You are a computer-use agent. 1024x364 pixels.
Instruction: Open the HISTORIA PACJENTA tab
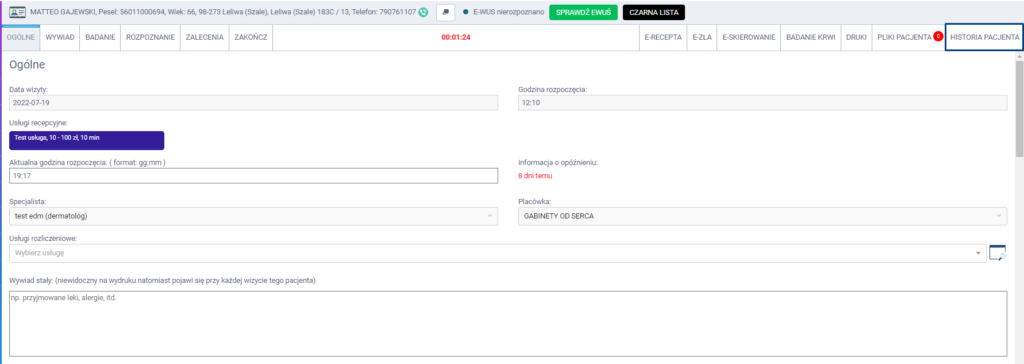click(x=985, y=38)
